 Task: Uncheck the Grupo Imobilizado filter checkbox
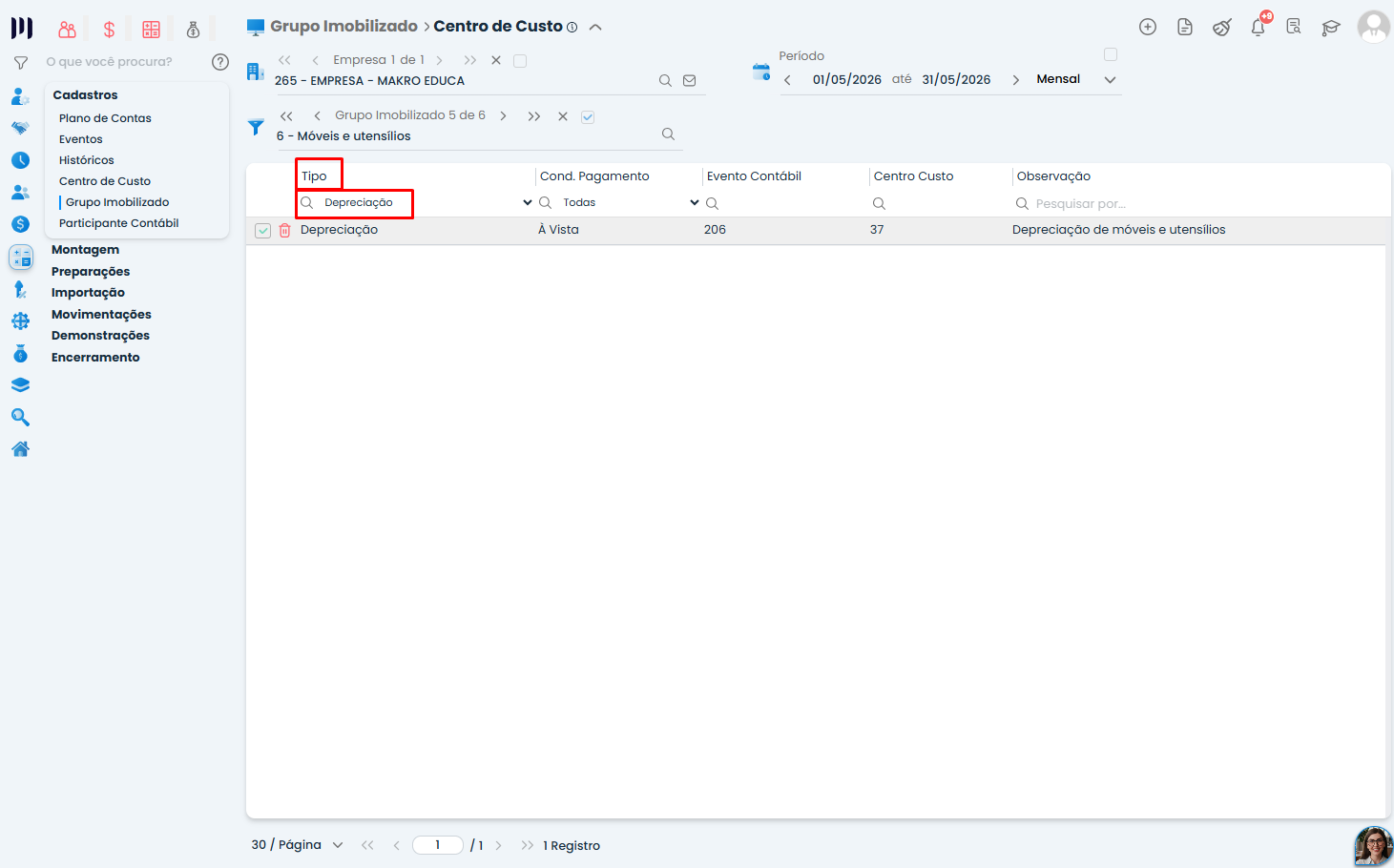pos(588,116)
